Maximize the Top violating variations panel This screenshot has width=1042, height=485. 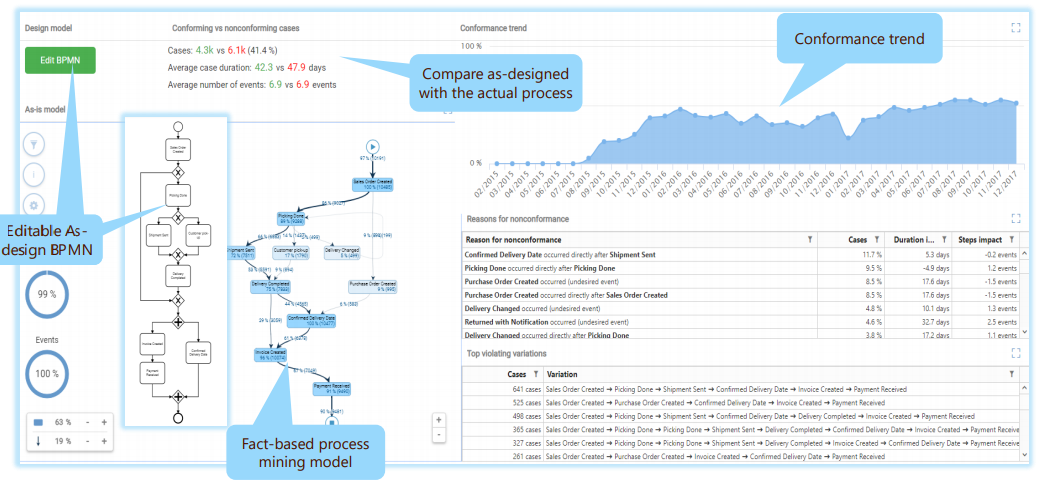point(1015,353)
